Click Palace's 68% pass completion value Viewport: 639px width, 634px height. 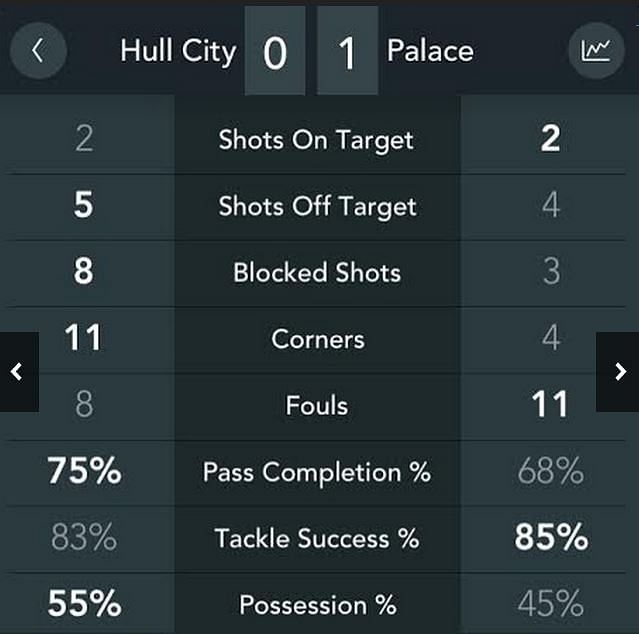(x=551, y=471)
